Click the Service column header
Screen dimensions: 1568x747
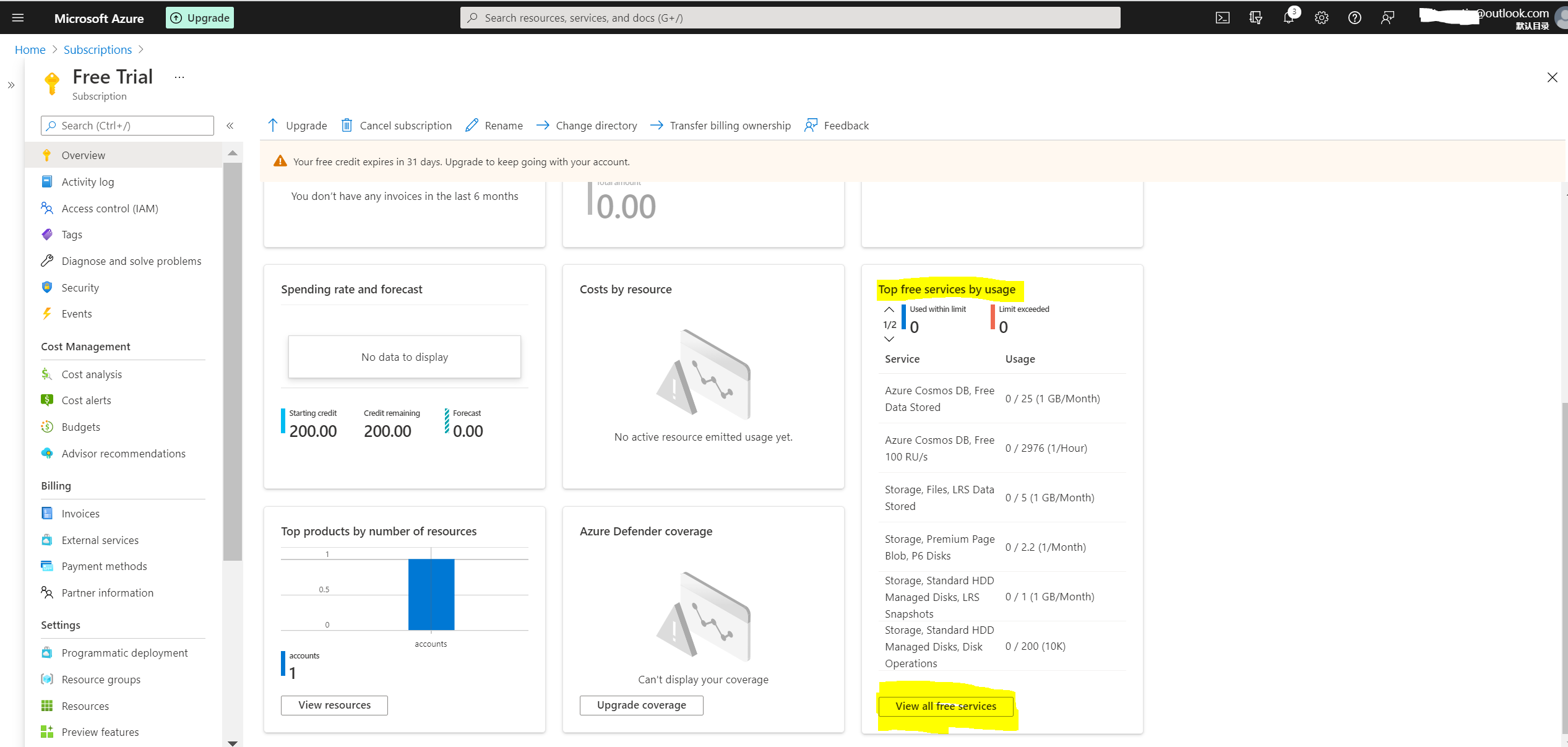point(902,359)
